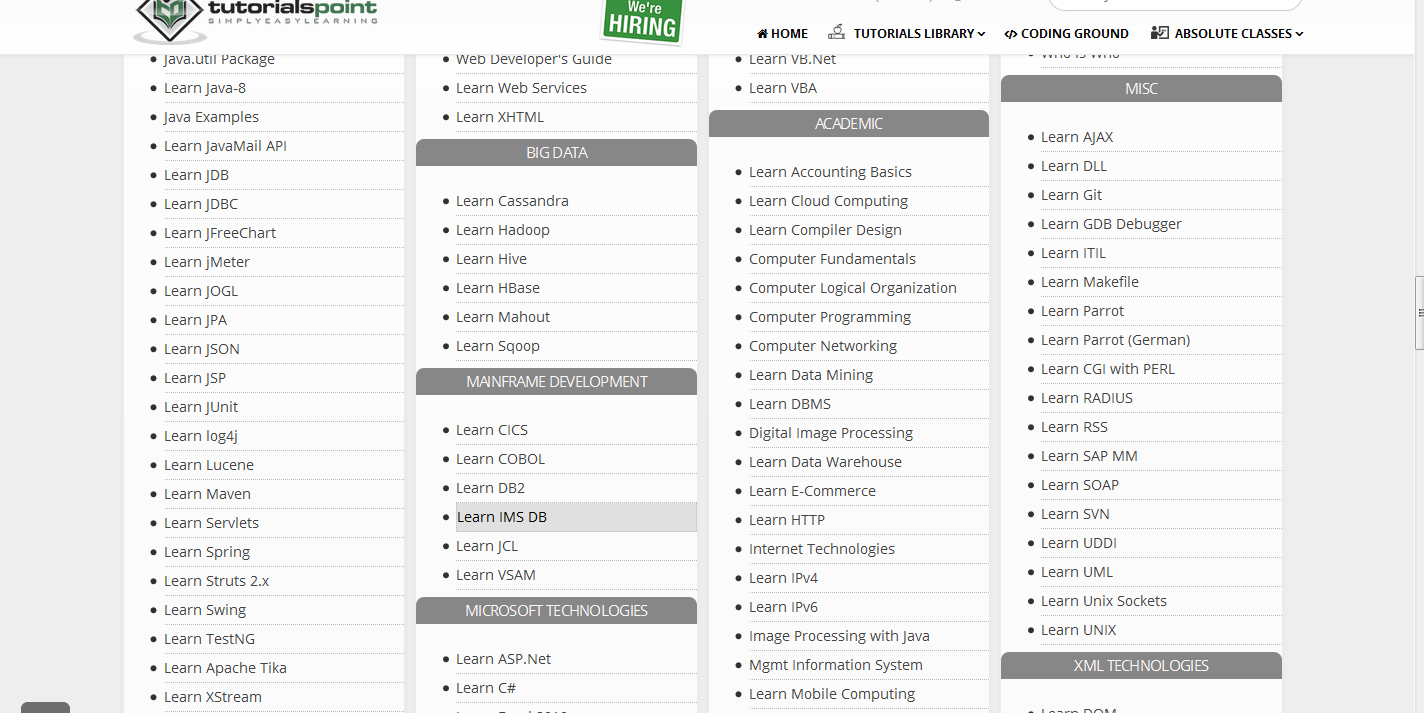The height and width of the screenshot is (713, 1424).
Task: Open Learn DB2 link
Action: pos(490,488)
